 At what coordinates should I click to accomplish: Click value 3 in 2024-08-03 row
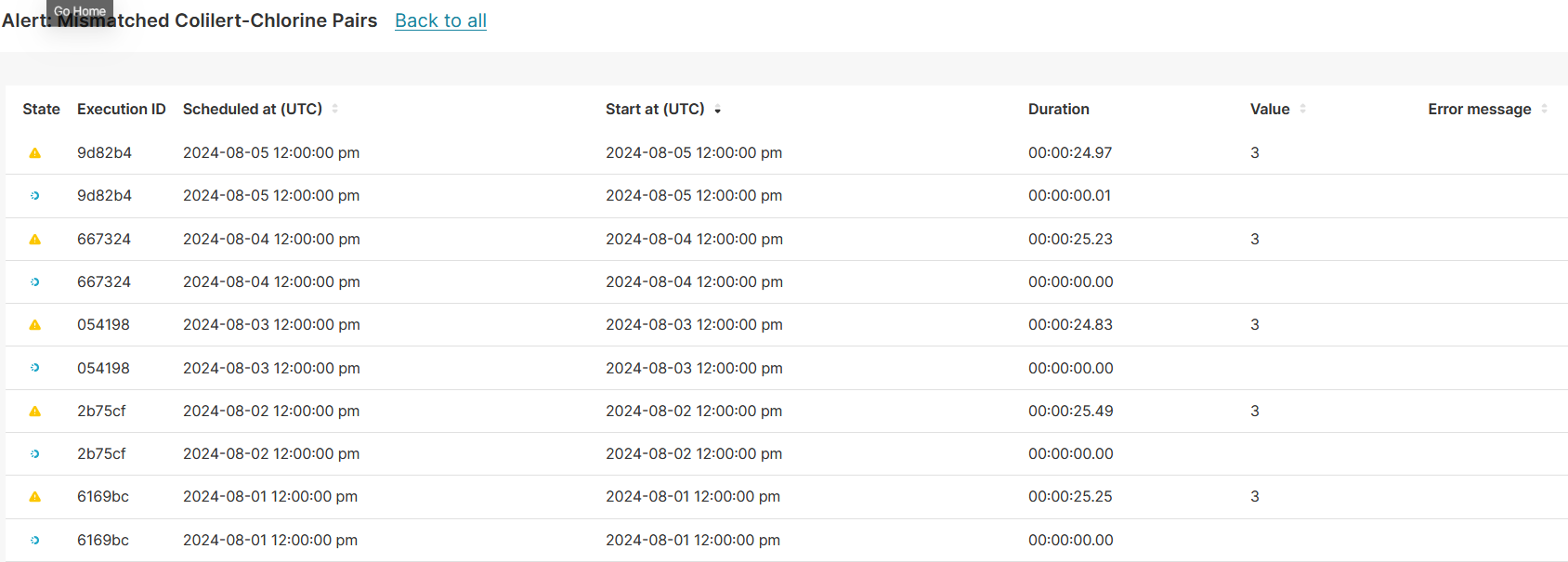(x=1255, y=324)
